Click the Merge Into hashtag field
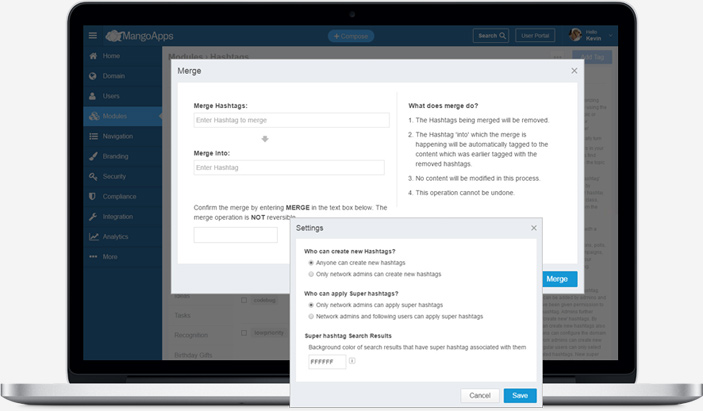 click(289, 168)
